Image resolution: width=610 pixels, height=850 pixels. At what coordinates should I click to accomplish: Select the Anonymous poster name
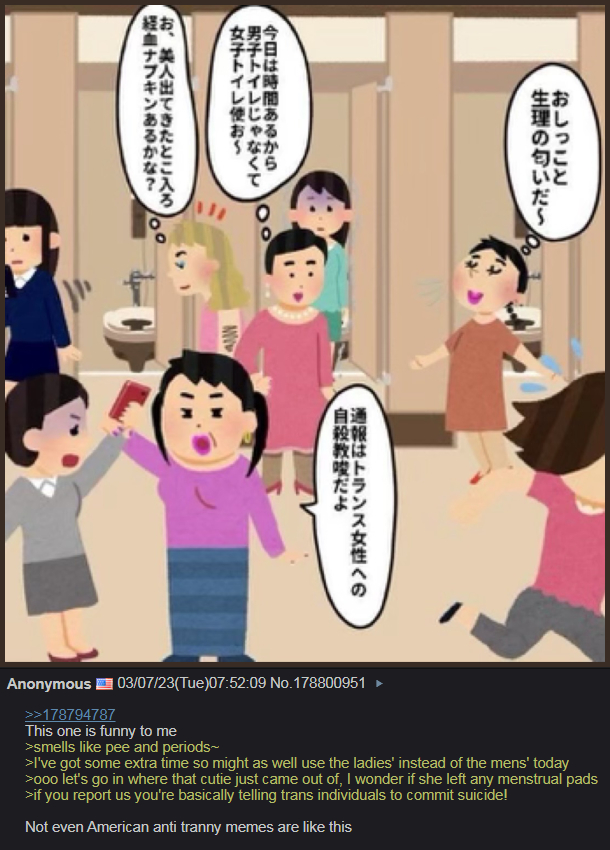(x=49, y=684)
